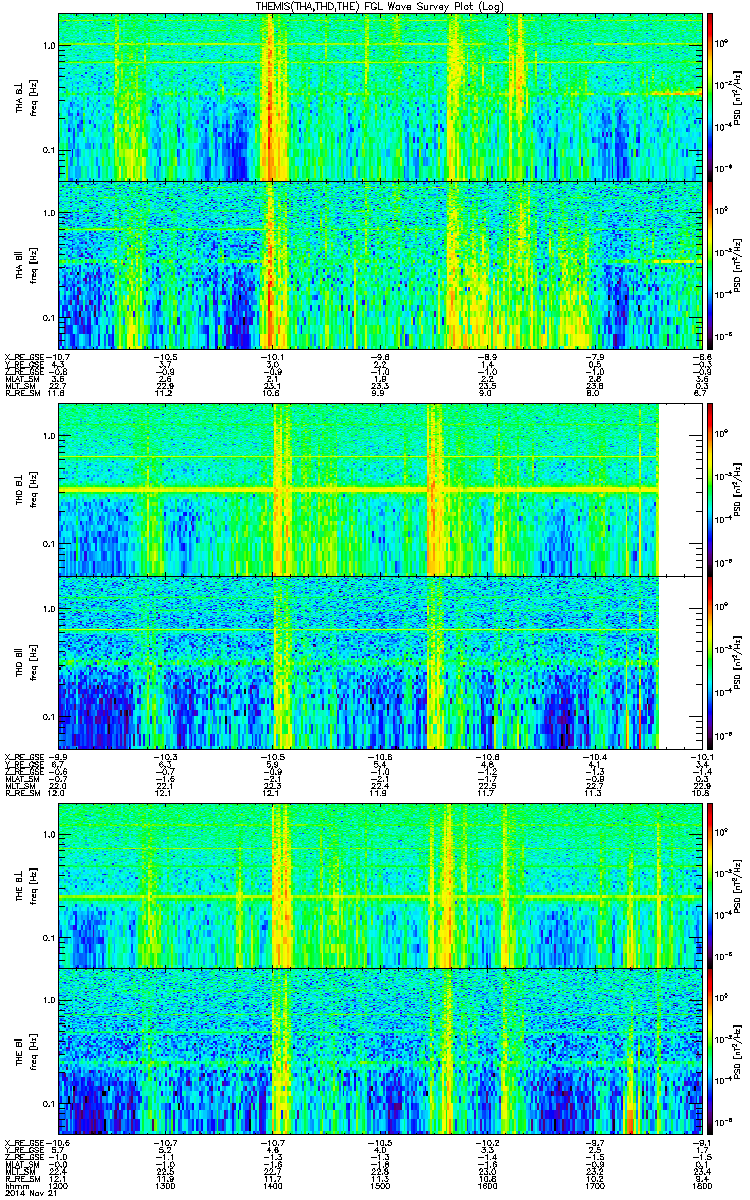This screenshot has height=1200, width=750.
Task: Click the 'X_RE_GSE' row label under the THA panels
Action: point(26,356)
